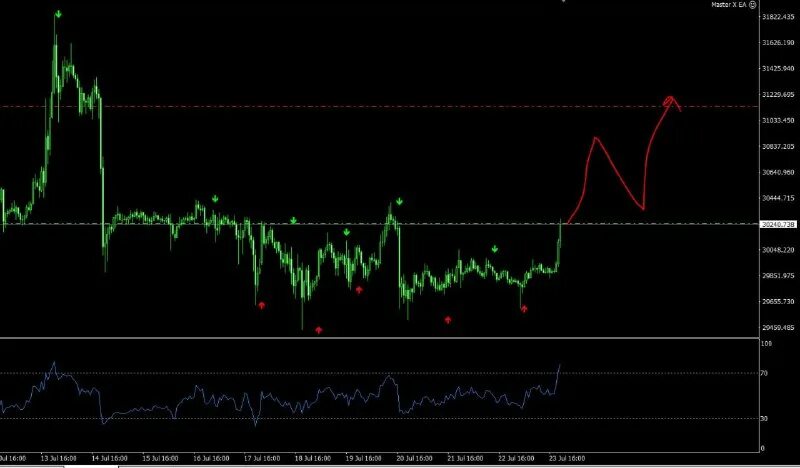Click the 22 Jul 16:00 time axis label
Viewport: 800px width, 468px height.
click(x=516, y=458)
